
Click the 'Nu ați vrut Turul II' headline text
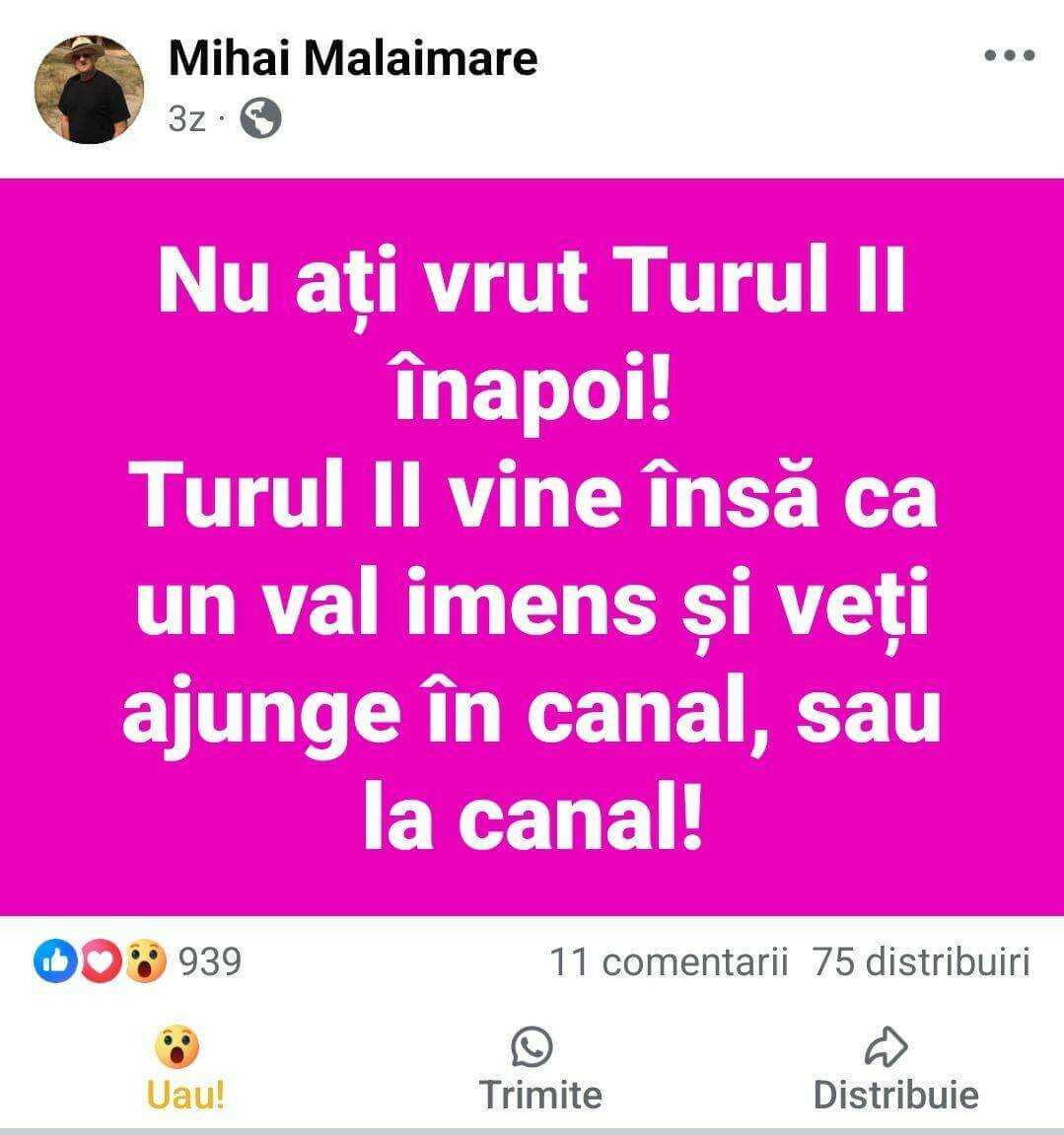point(532,281)
